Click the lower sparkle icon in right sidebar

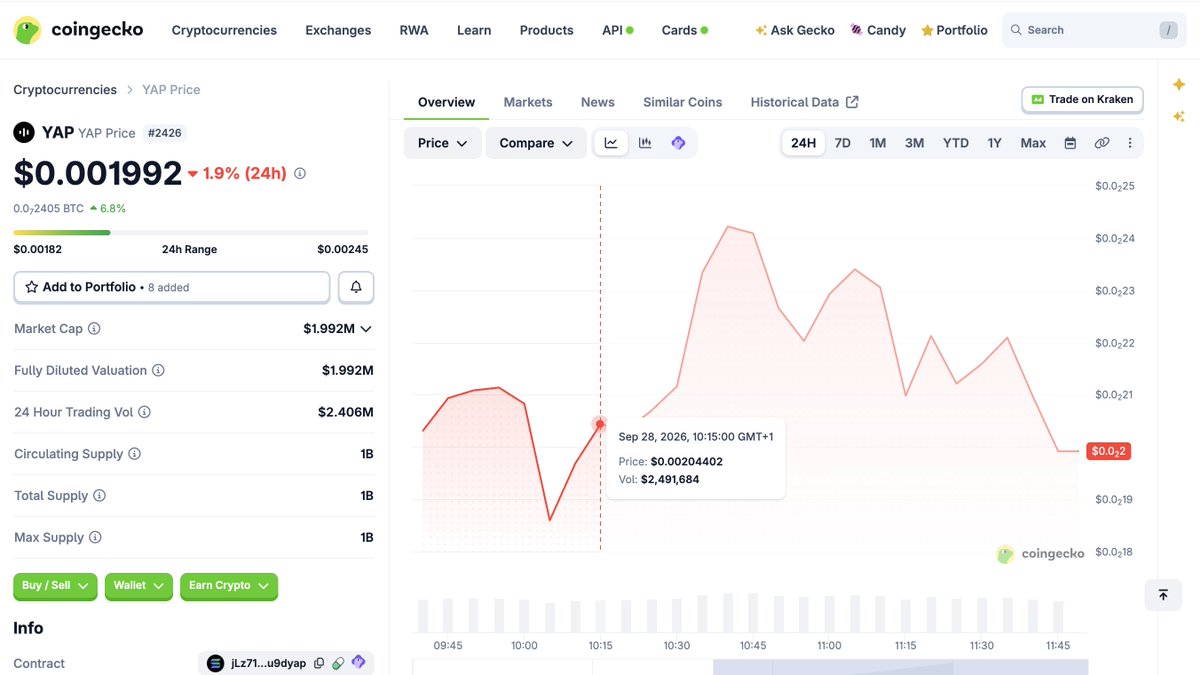click(1178, 117)
